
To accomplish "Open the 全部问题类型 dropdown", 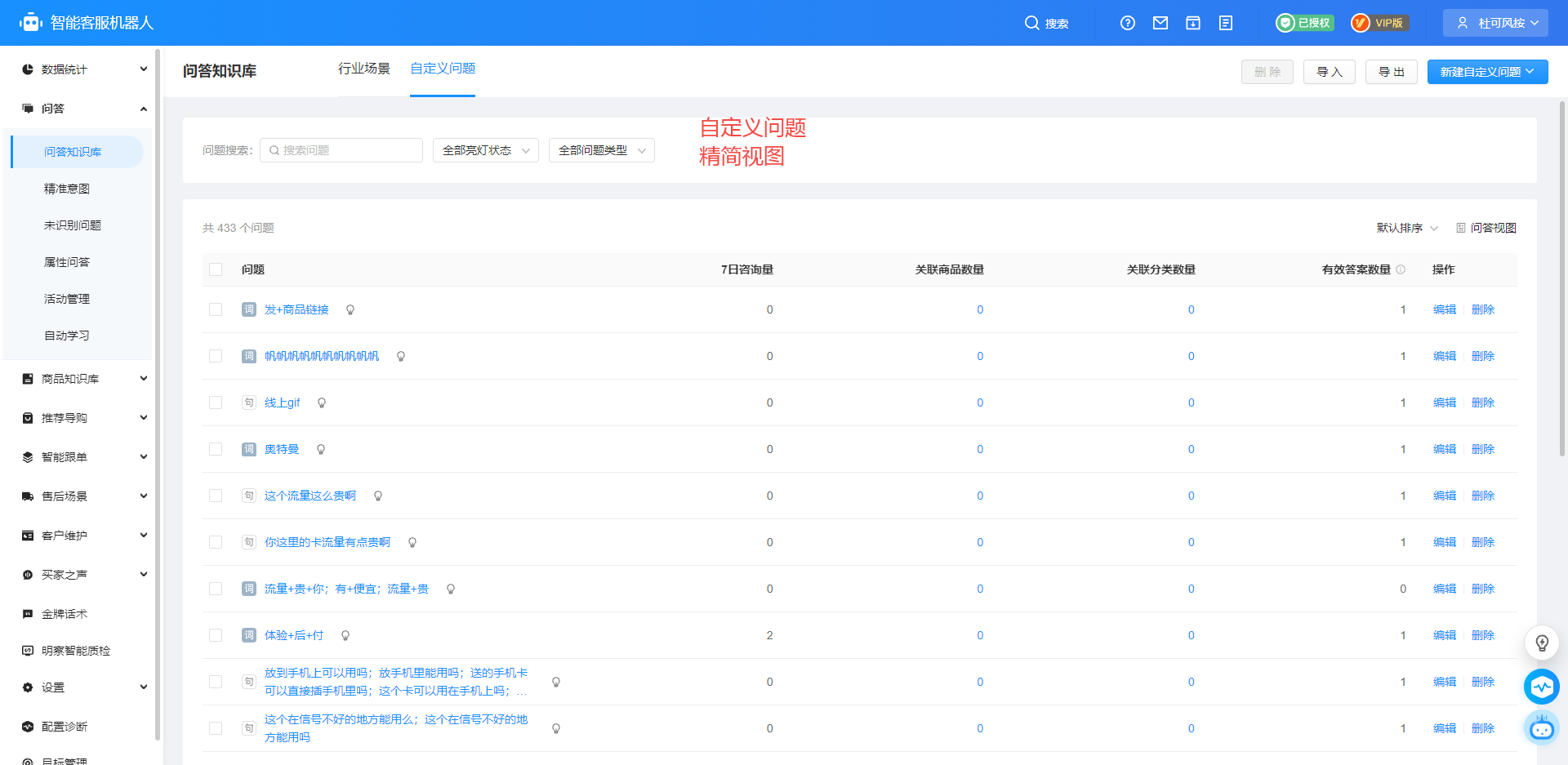I will click(x=602, y=150).
